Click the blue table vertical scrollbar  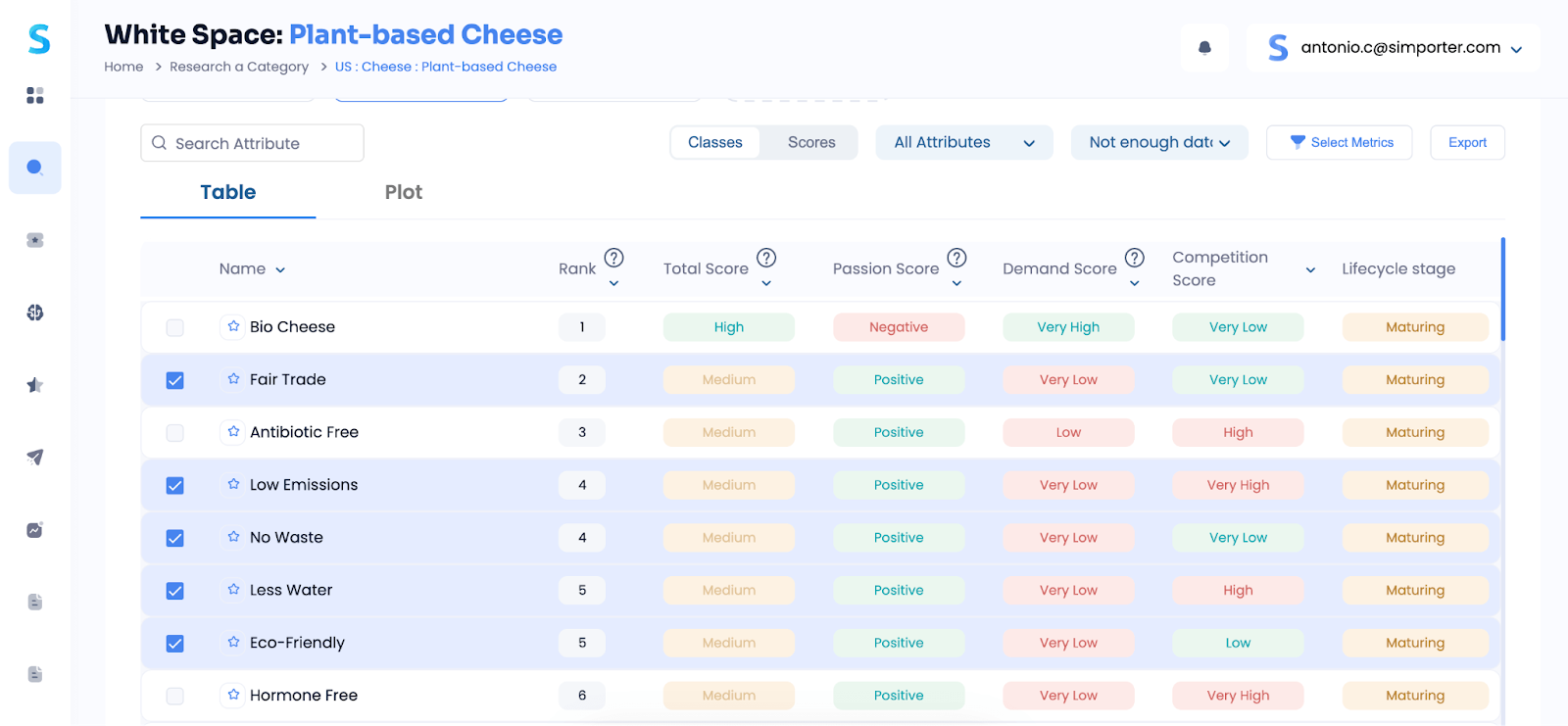[1502, 289]
